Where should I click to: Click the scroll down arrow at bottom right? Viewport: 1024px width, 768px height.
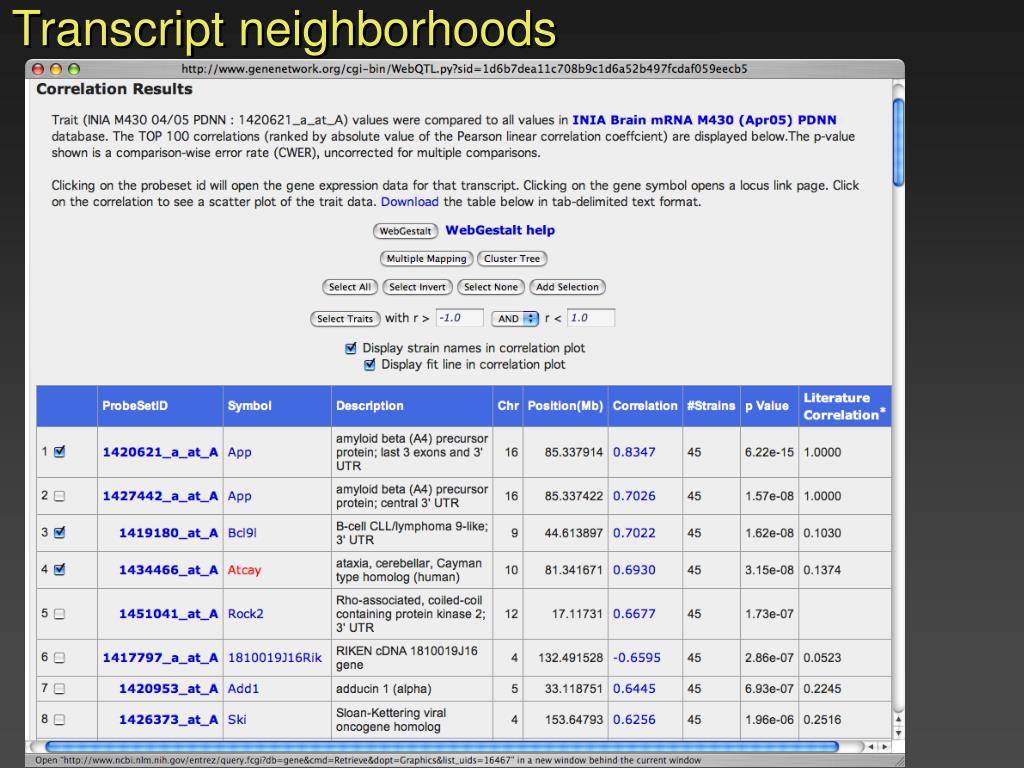click(x=899, y=733)
